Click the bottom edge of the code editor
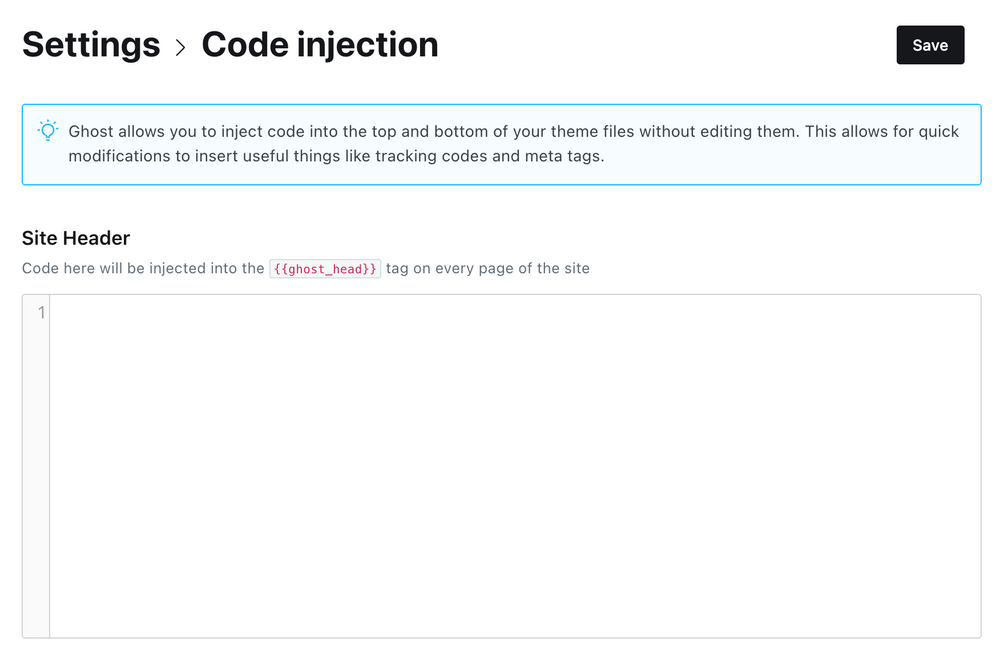 click(x=500, y=632)
